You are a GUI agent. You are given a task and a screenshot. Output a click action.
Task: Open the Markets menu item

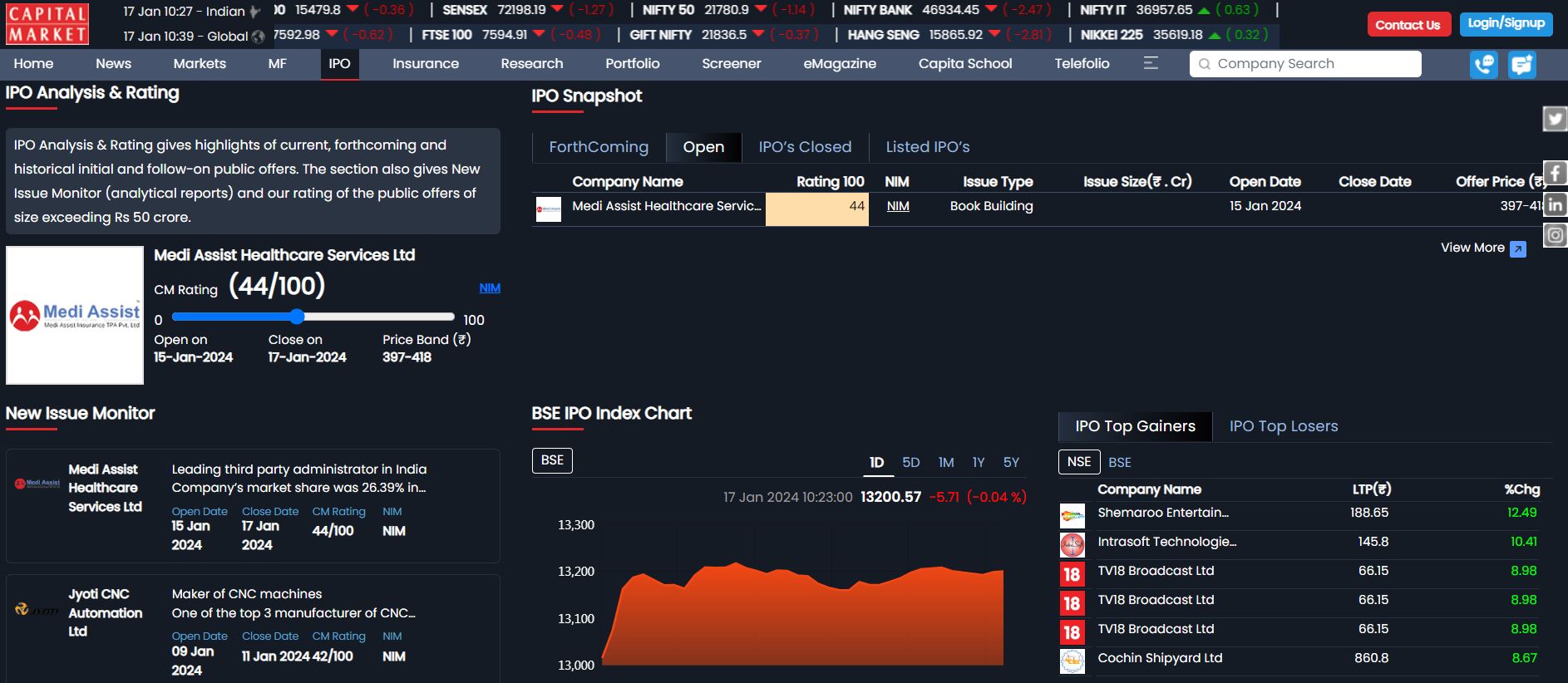[200, 63]
